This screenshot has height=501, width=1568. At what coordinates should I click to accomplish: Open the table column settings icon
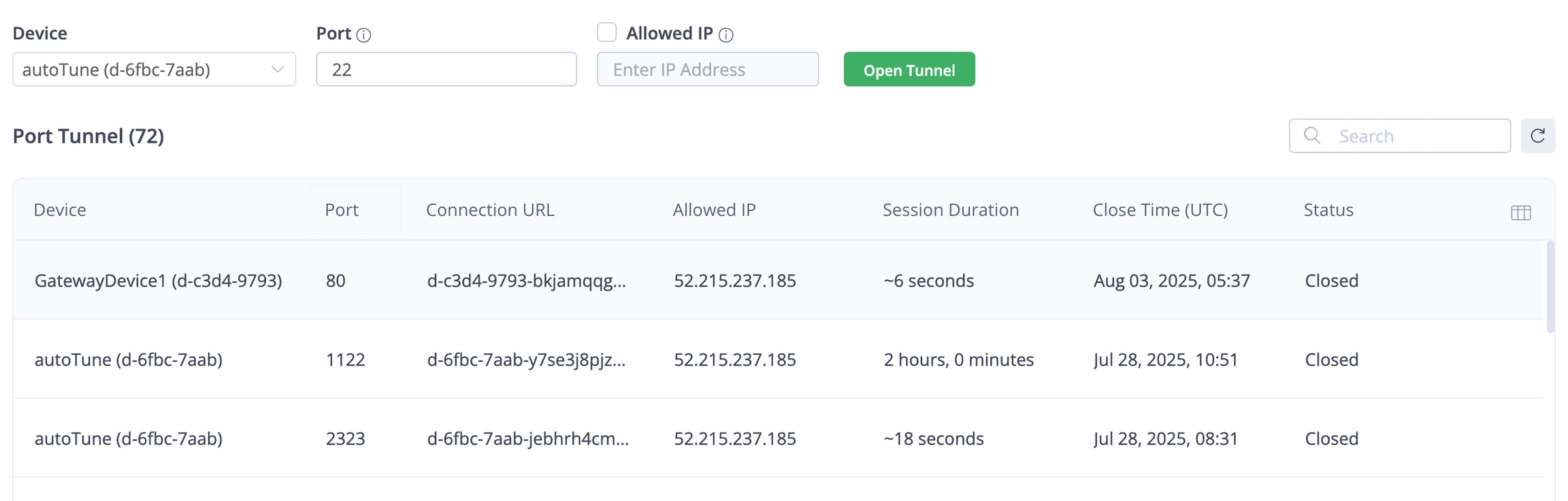pos(1520,212)
